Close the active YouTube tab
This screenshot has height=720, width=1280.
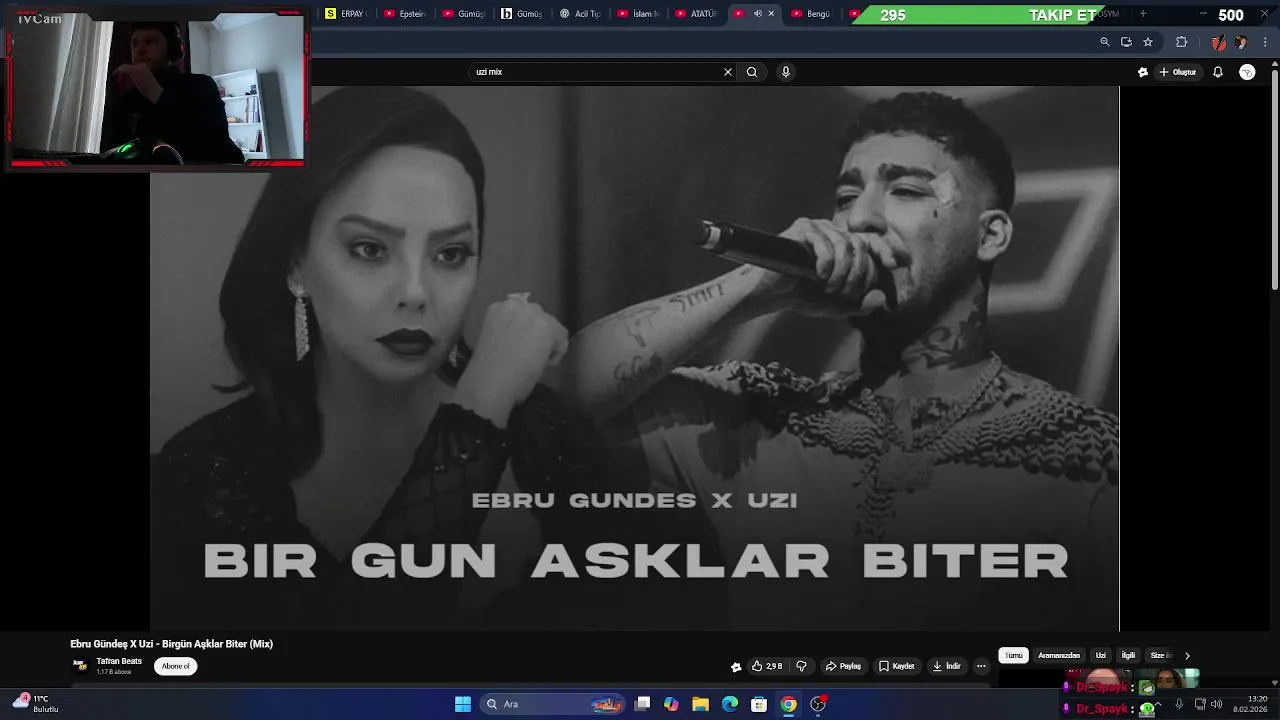tap(771, 14)
